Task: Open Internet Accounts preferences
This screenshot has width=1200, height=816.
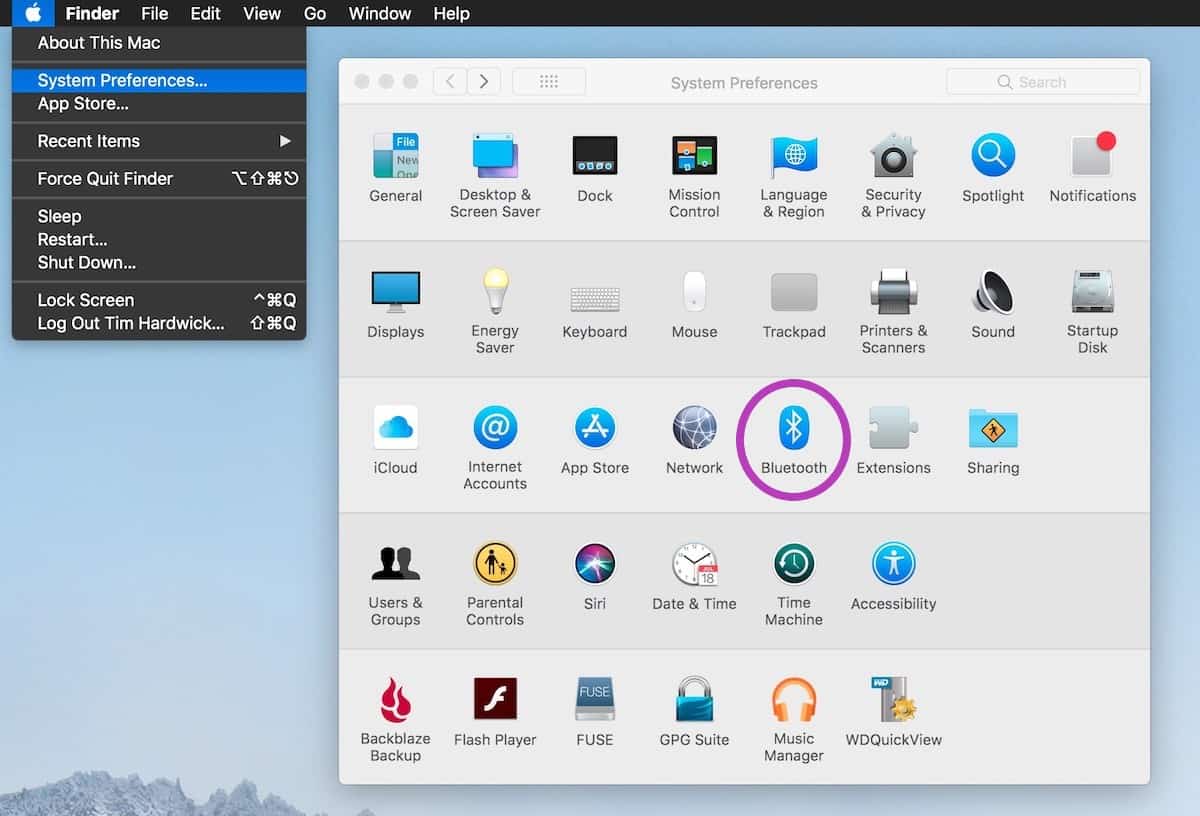Action: (495, 448)
